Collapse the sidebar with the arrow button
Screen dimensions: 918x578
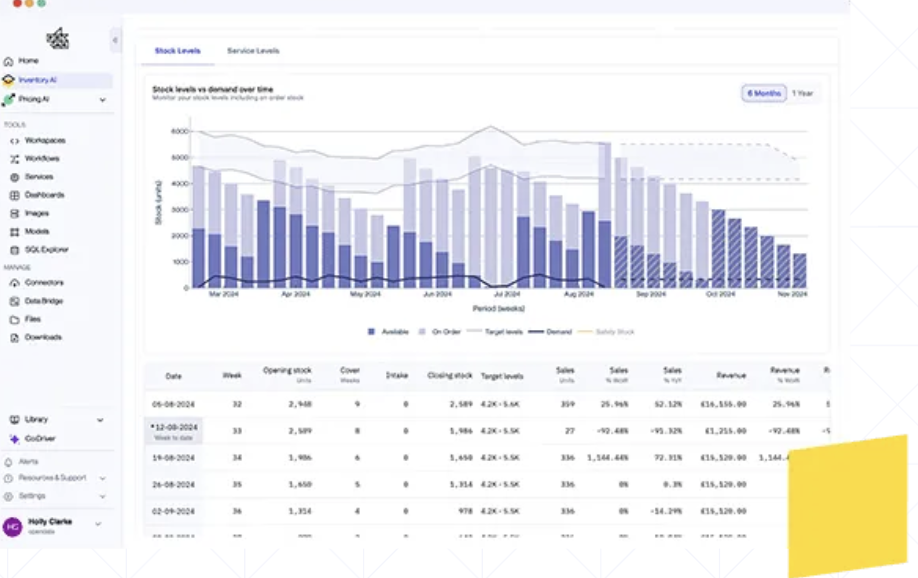click(115, 40)
